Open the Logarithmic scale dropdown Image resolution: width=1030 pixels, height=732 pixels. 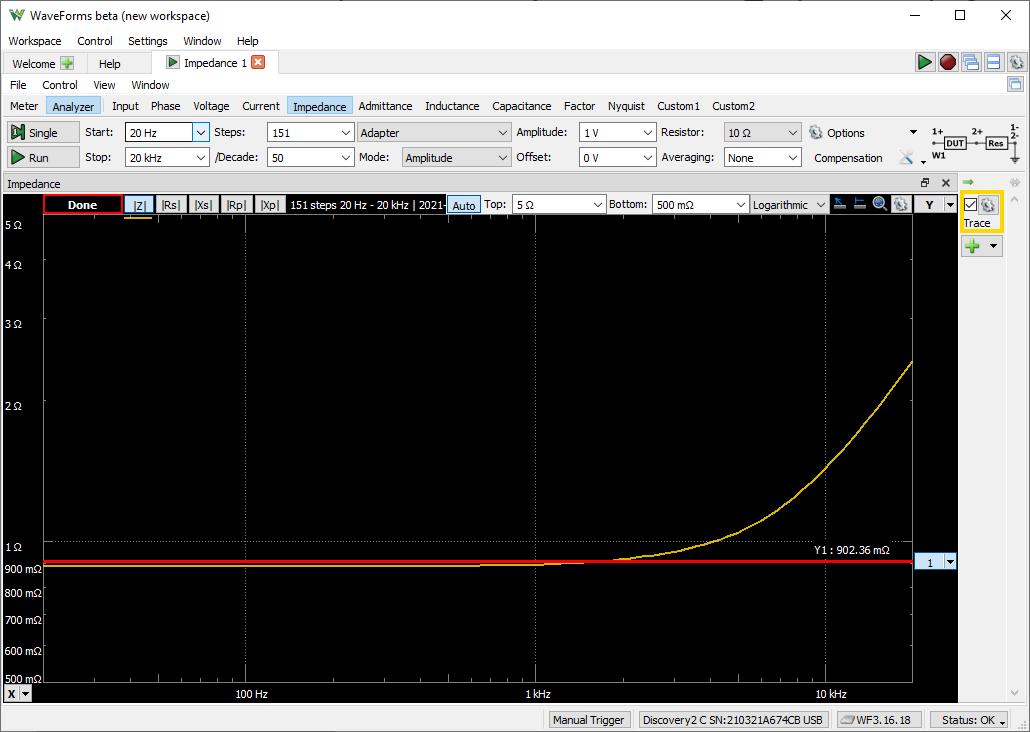pyautogui.click(x=788, y=204)
